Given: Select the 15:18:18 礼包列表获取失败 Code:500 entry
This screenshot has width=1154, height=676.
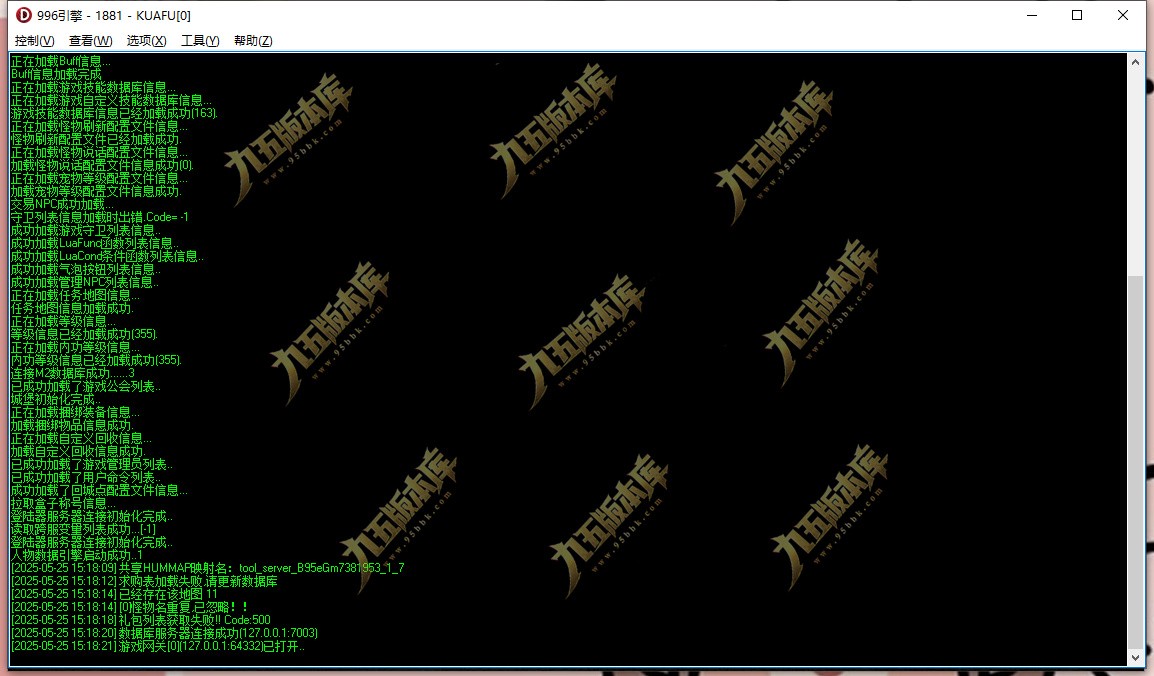Looking at the screenshot, I should [141, 620].
